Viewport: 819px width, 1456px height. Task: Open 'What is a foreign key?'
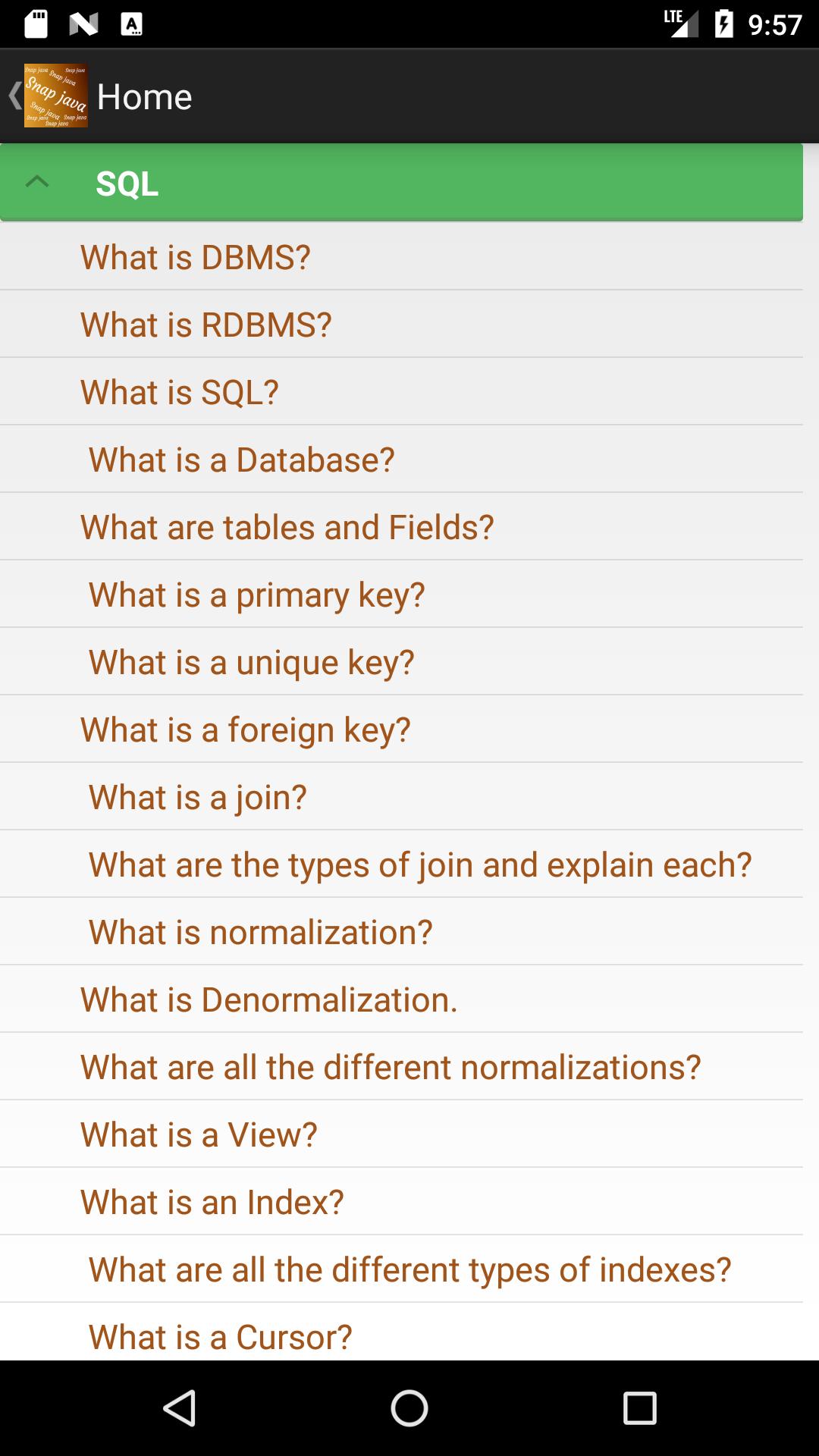point(401,729)
